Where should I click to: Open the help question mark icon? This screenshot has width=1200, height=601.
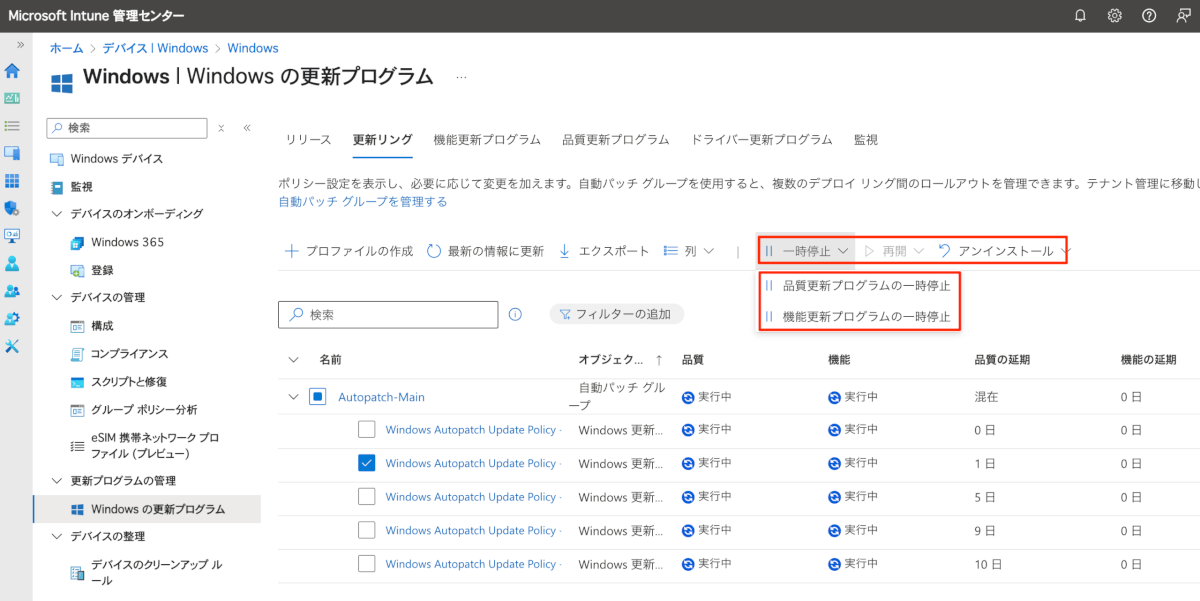(x=1149, y=16)
